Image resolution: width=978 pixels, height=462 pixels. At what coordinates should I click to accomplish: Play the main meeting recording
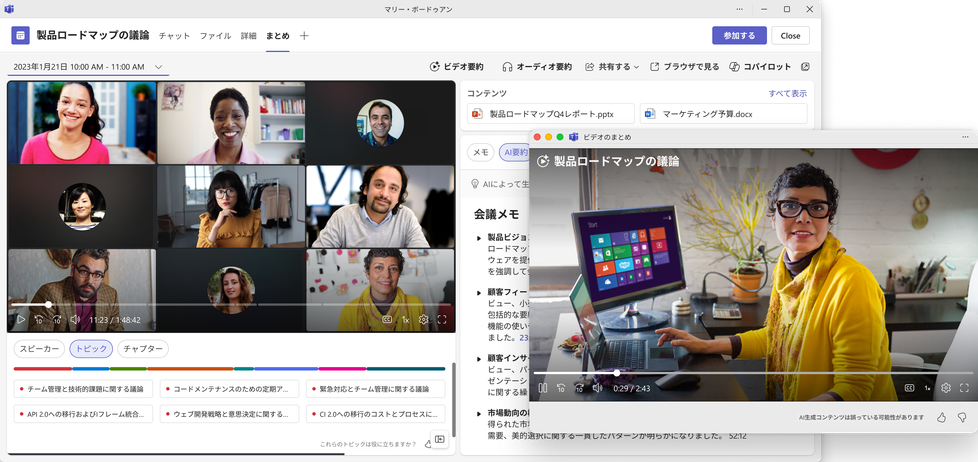click(x=21, y=320)
